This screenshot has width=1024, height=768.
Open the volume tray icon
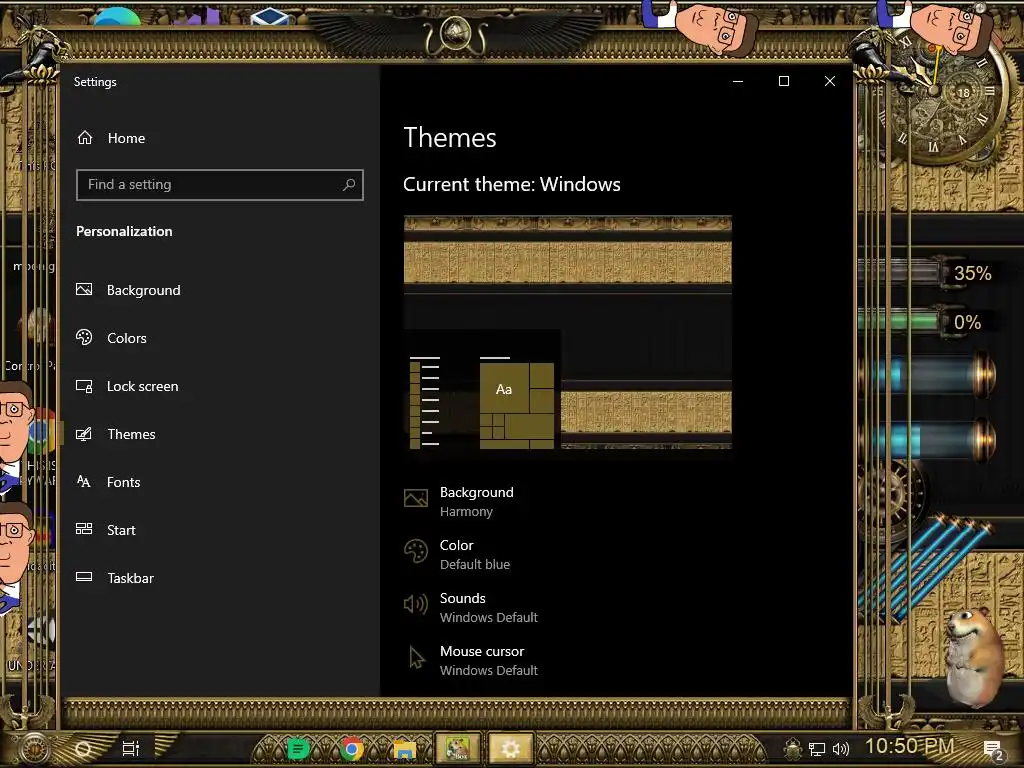point(840,749)
